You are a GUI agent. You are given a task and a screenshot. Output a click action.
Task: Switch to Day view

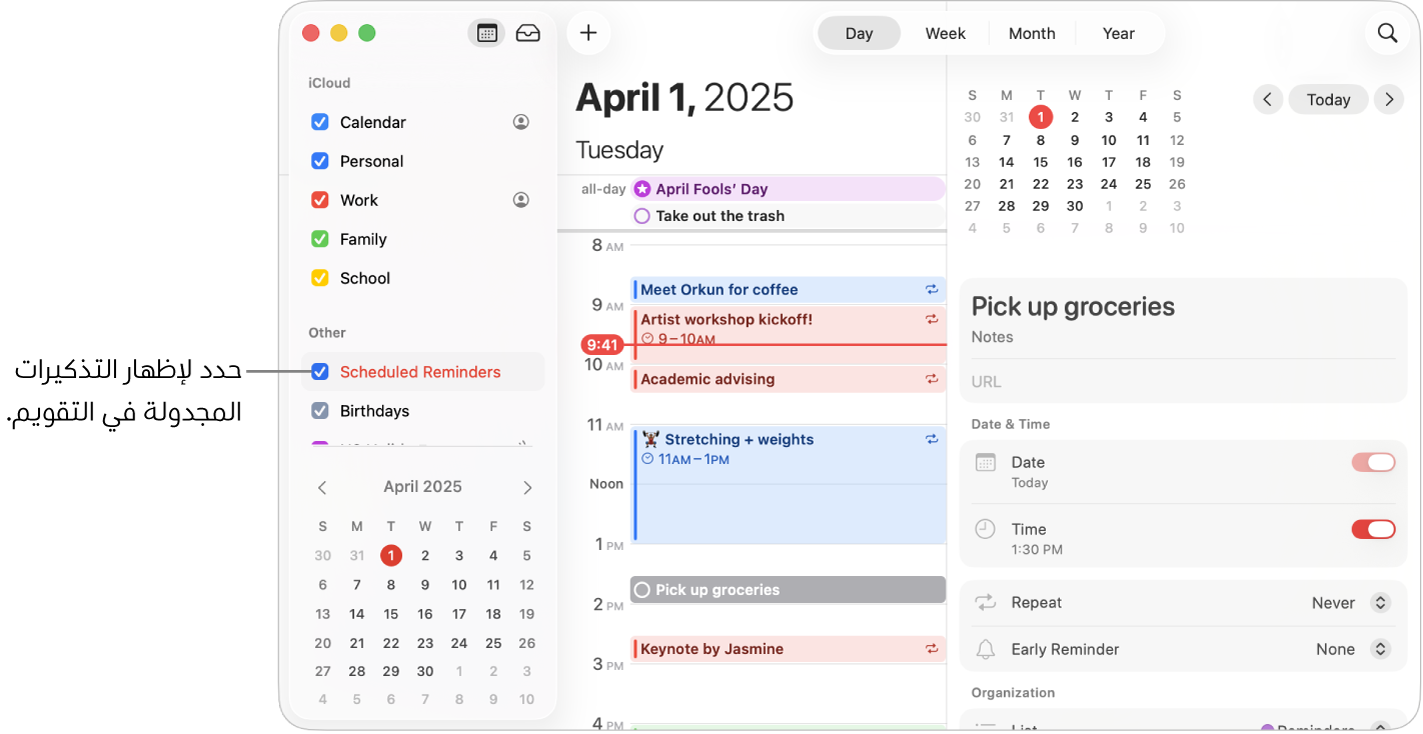[859, 33]
